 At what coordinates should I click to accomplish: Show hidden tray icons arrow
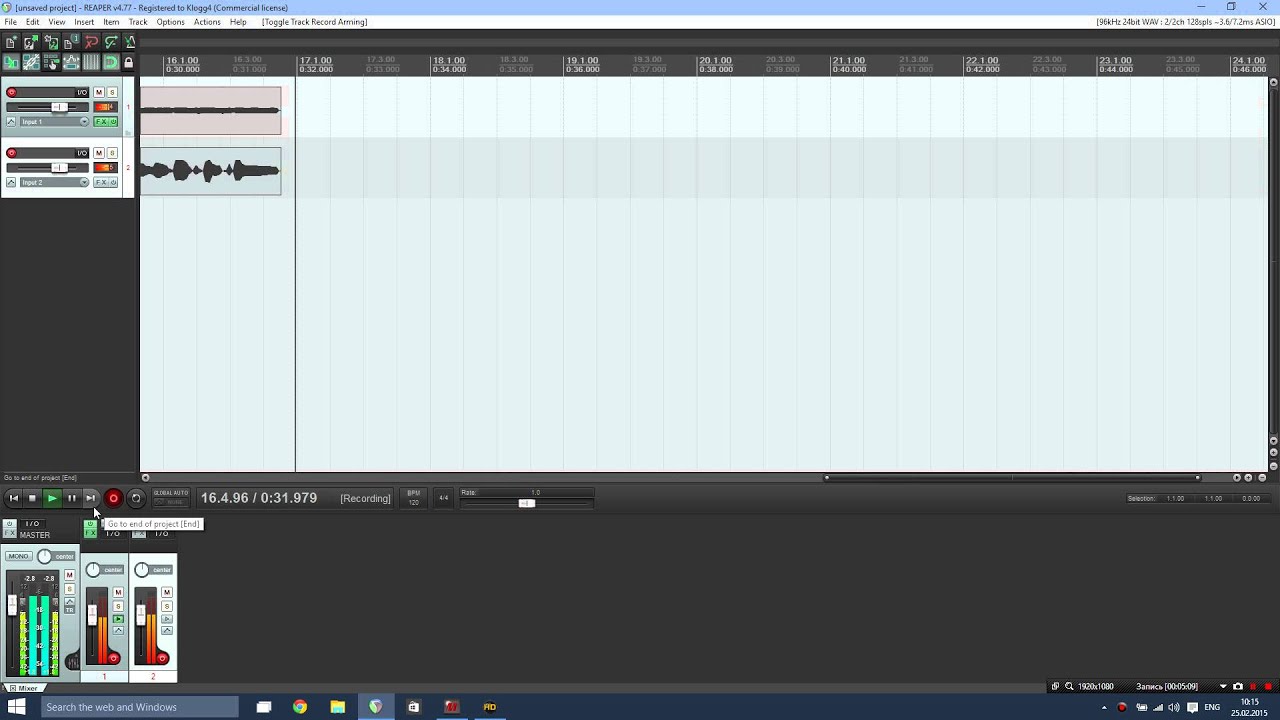pos(1104,707)
